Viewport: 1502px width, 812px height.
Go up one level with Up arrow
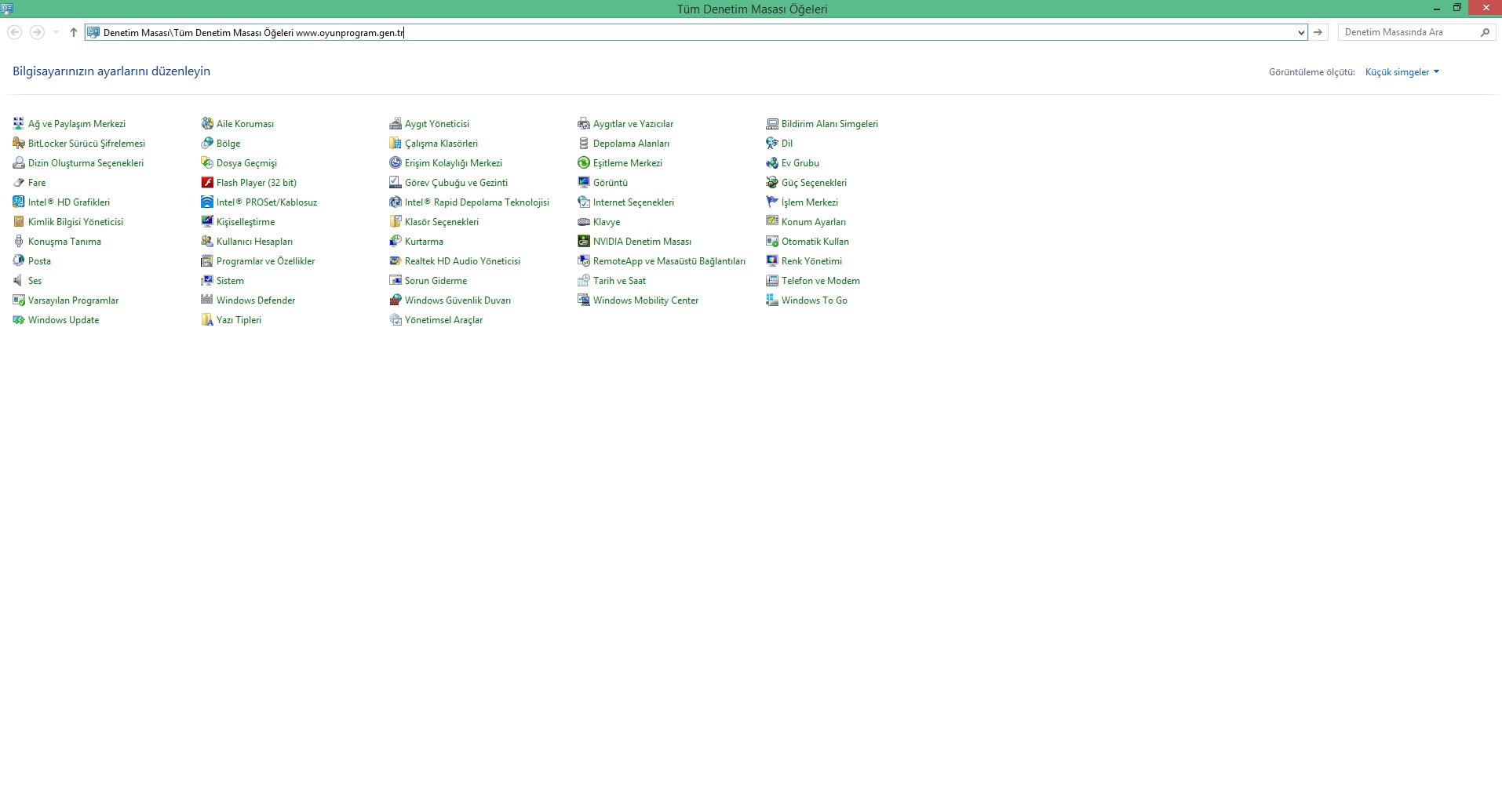(74, 32)
